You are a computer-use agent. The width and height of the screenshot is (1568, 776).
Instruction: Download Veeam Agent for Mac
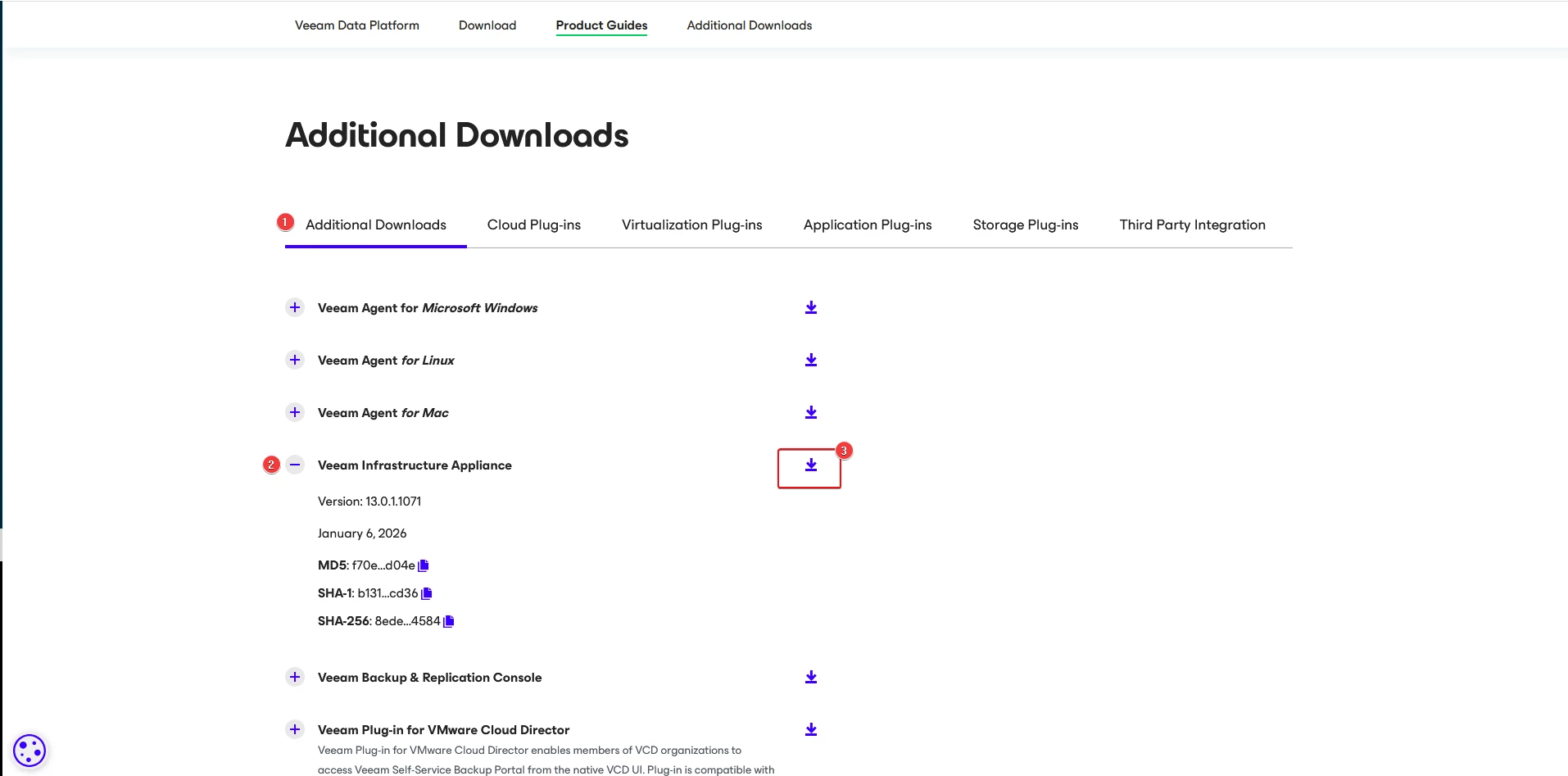pos(811,412)
